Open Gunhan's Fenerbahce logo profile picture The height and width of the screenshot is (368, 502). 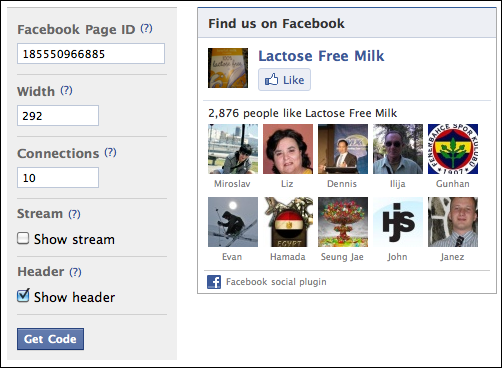453,149
